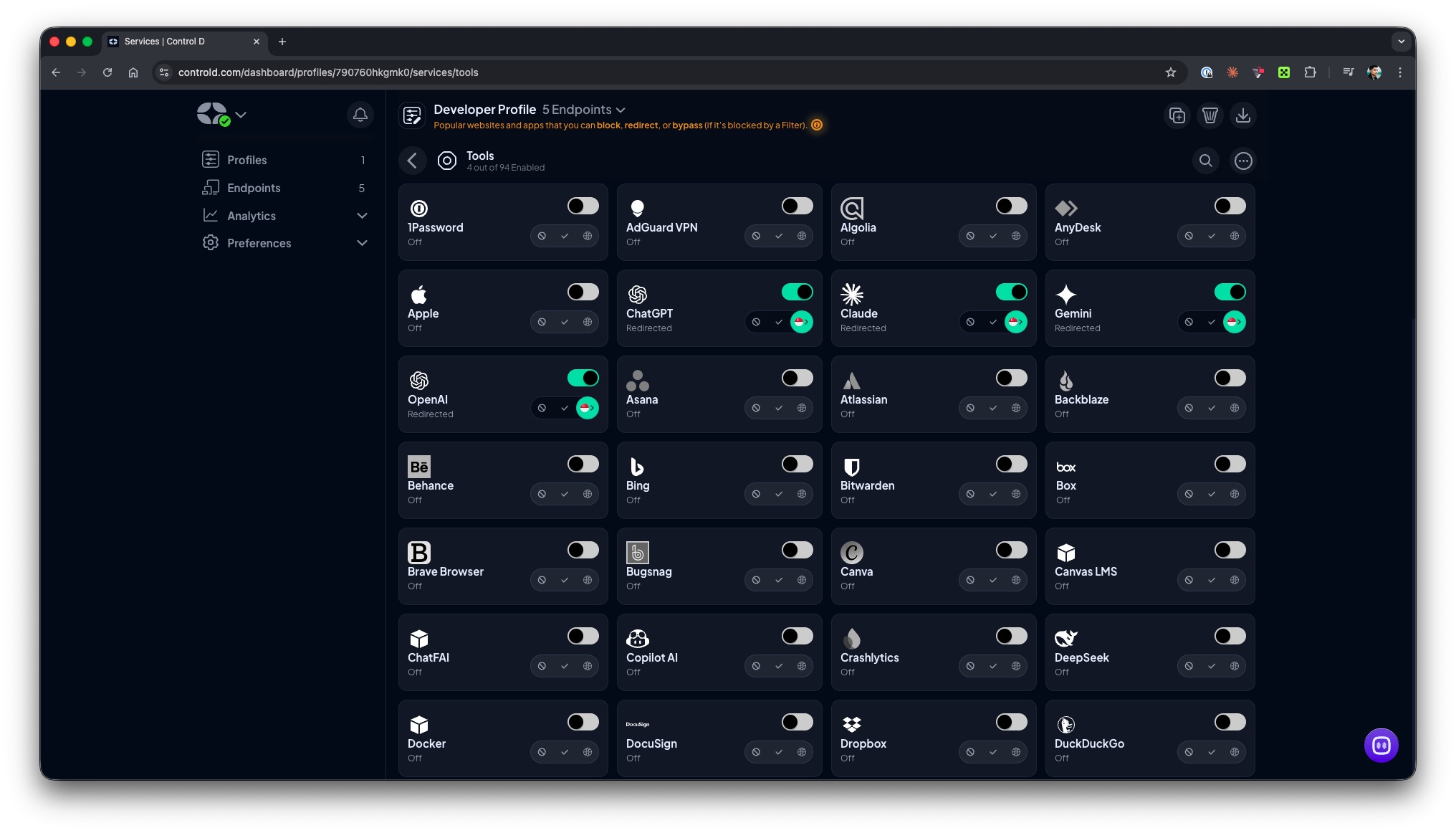Click the Atlassian service card name
Screen dimensions: 1456x833
863,400
